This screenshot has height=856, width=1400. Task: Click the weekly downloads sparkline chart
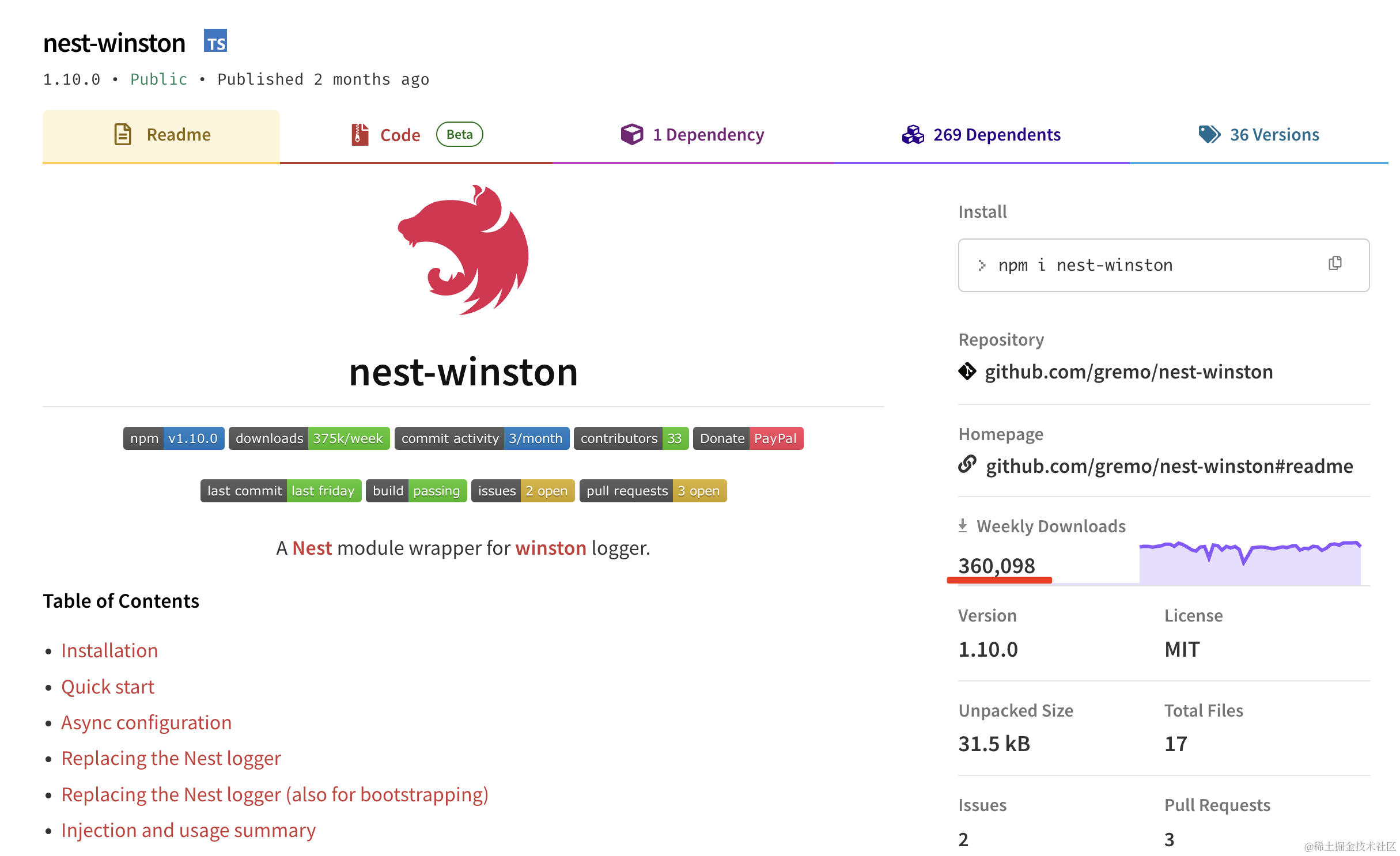click(x=1249, y=563)
